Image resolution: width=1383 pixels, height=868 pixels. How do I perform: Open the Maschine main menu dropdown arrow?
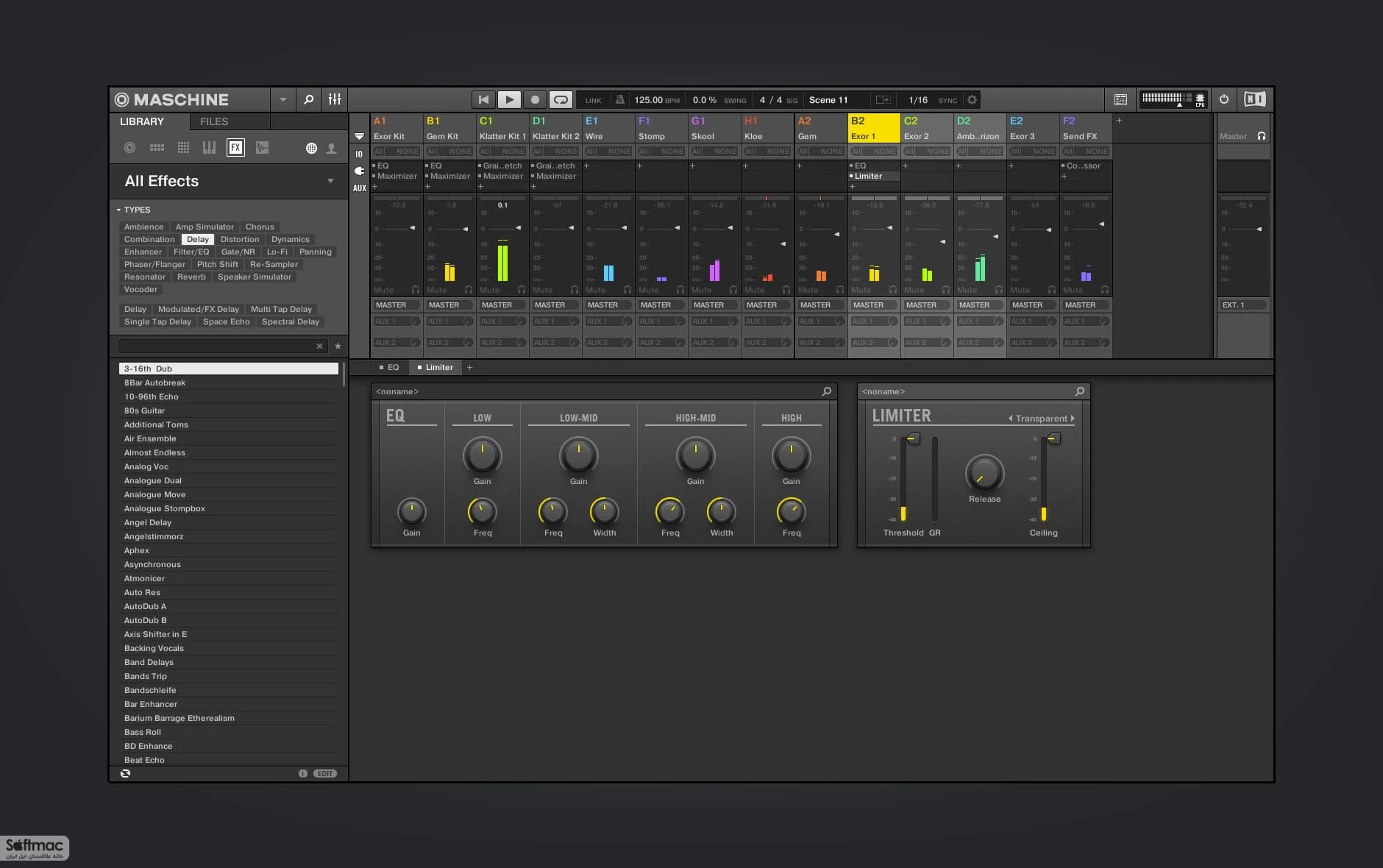click(283, 99)
